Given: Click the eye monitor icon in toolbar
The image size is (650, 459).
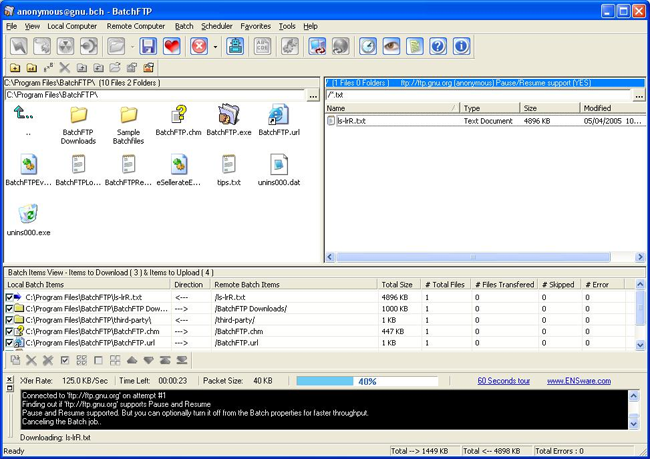Looking at the screenshot, I should (391, 46).
